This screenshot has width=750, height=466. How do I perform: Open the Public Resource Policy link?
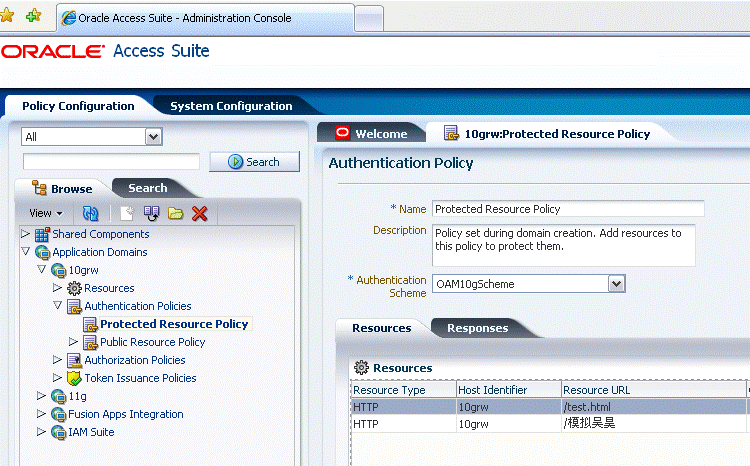pyautogui.click(x=153, y=343)
